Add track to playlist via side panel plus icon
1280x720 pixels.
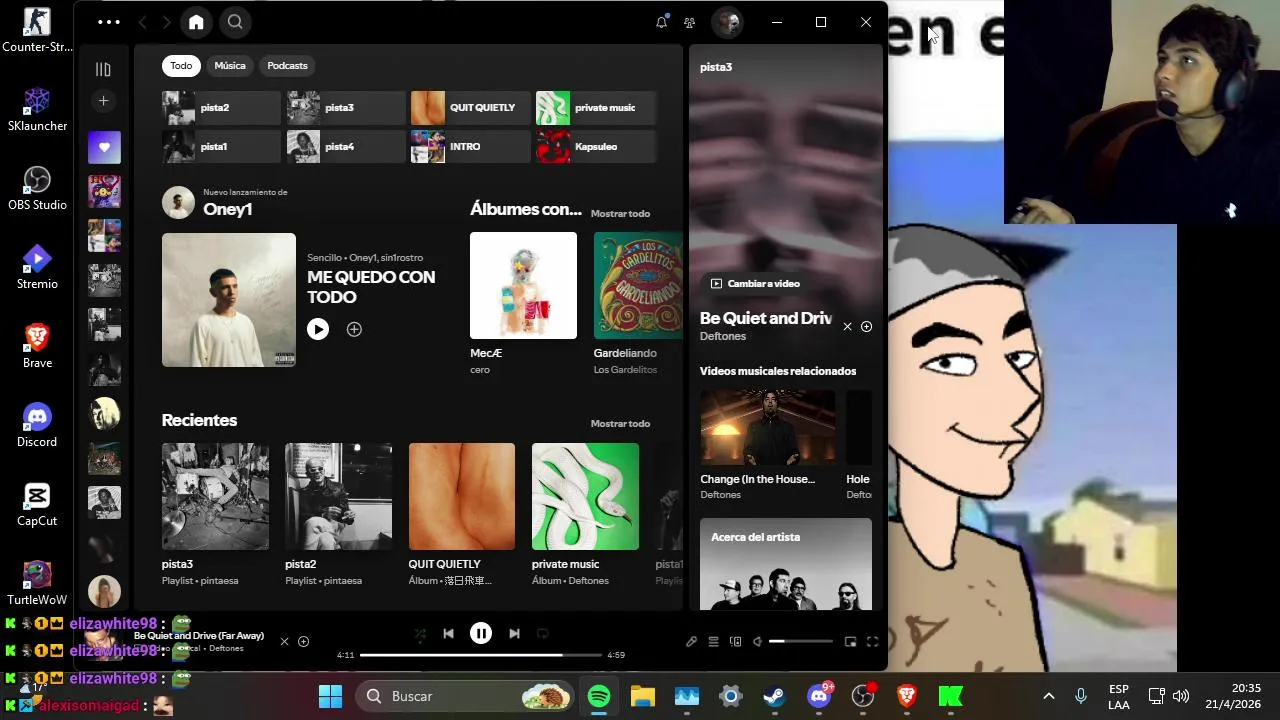866,327
